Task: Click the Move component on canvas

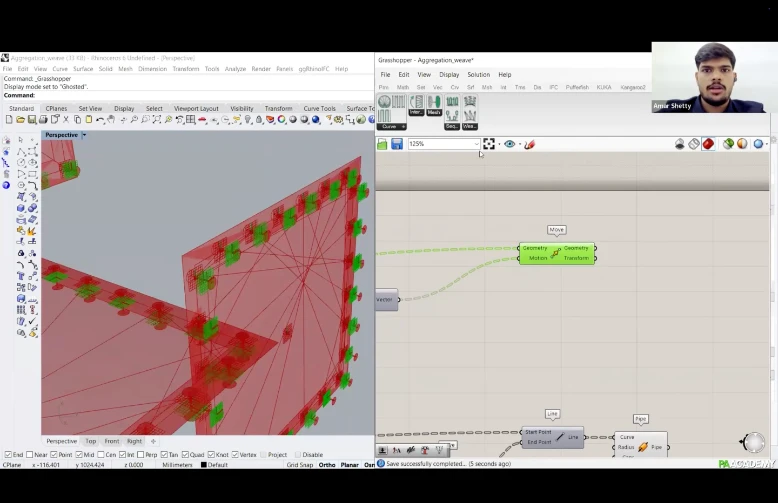Action: coord(556,253)
